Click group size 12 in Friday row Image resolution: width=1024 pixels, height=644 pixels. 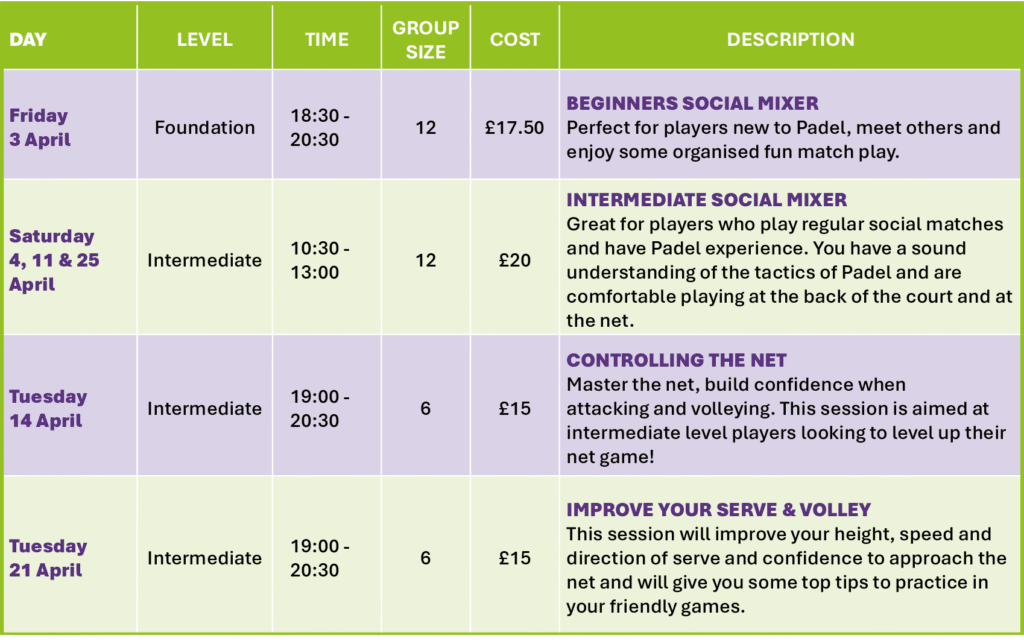pyautogui.click(x=425, y=127)
